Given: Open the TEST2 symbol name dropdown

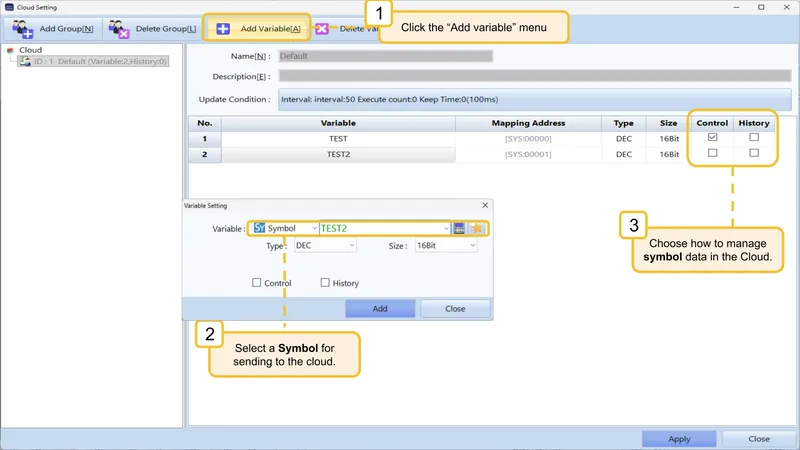Looking at the screenshot, I should 446,228.
